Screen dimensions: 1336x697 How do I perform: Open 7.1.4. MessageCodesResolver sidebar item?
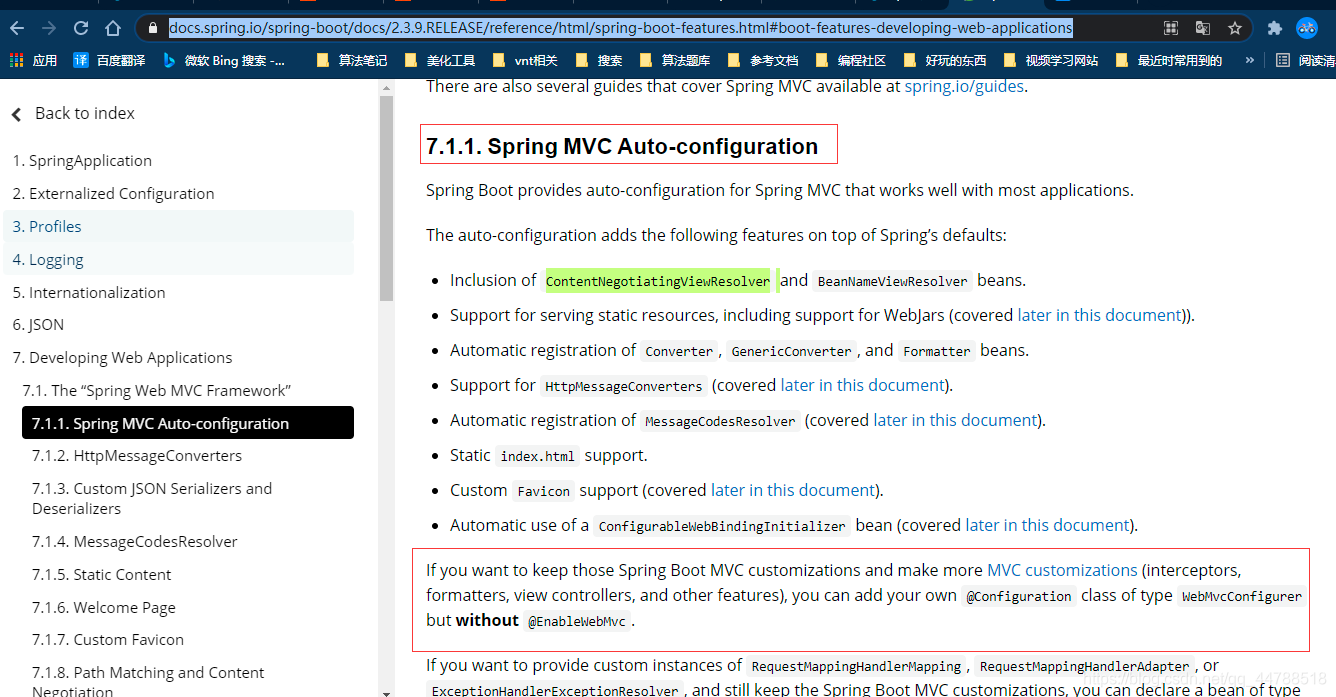135,542
